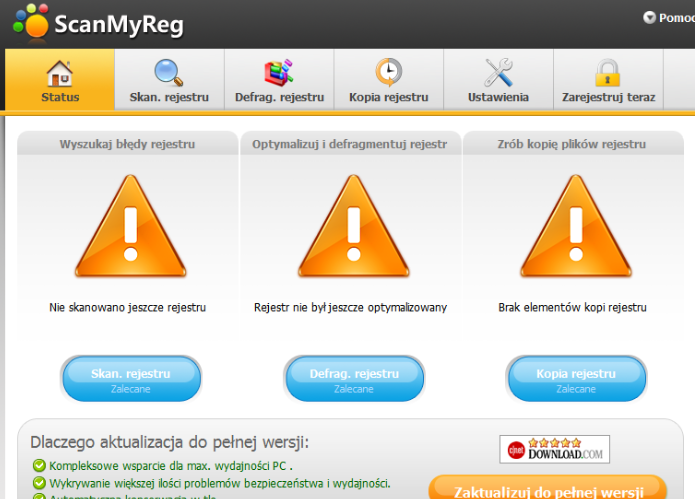695x499 pixels.
Task: Click the padlock register icon
Action: (x=607, y=73)
